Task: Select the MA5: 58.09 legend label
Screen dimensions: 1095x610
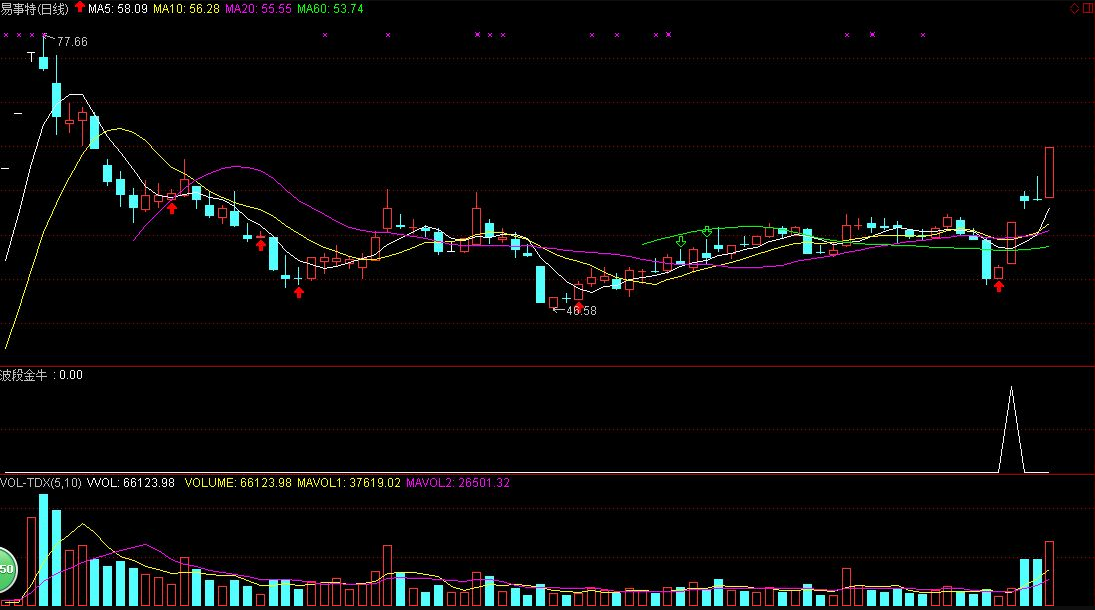Action: click(117, 9)
